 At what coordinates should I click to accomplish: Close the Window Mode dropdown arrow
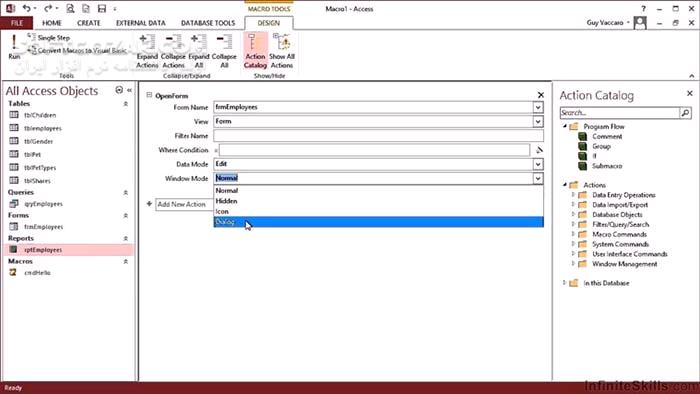[x=538, y=178]
